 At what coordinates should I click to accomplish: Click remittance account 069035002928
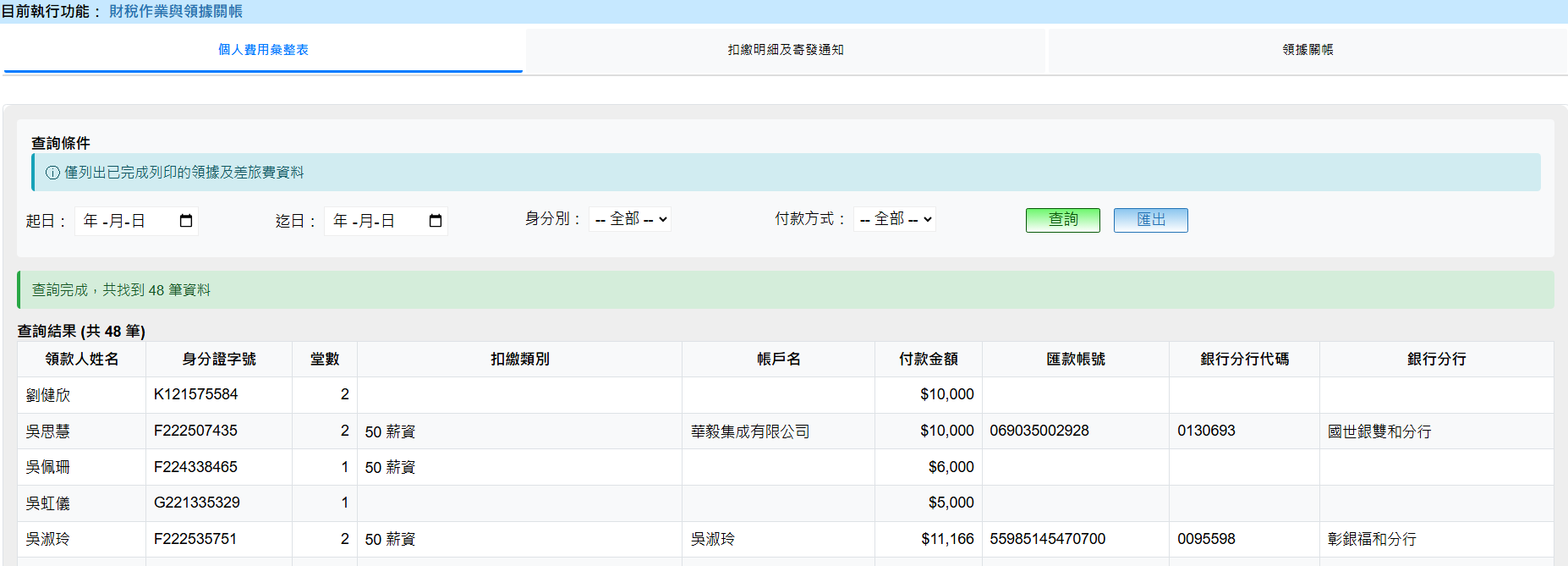click(1039, 431)
